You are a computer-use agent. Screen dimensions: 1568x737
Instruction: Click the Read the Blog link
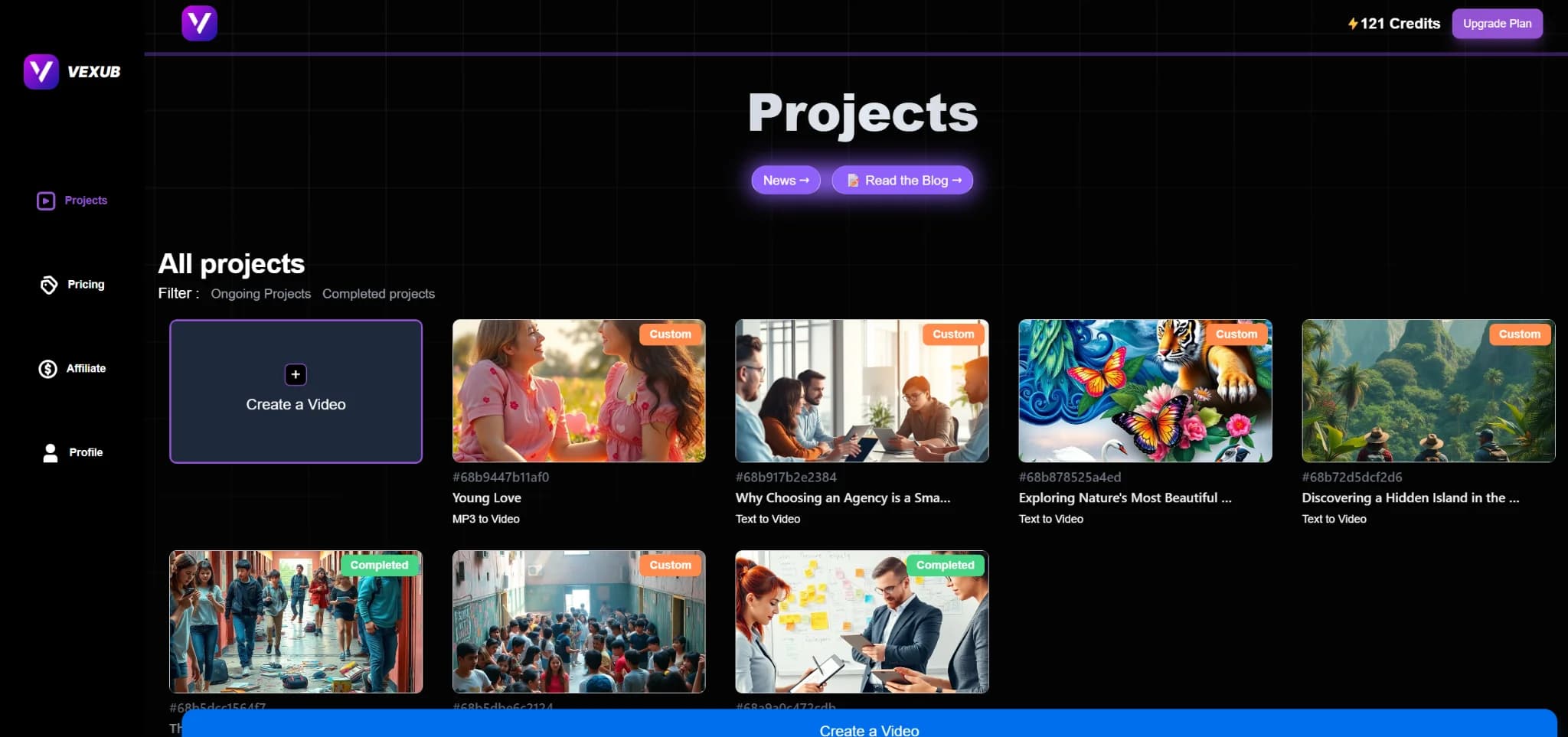pyautogui.click(x=901, y=180)
